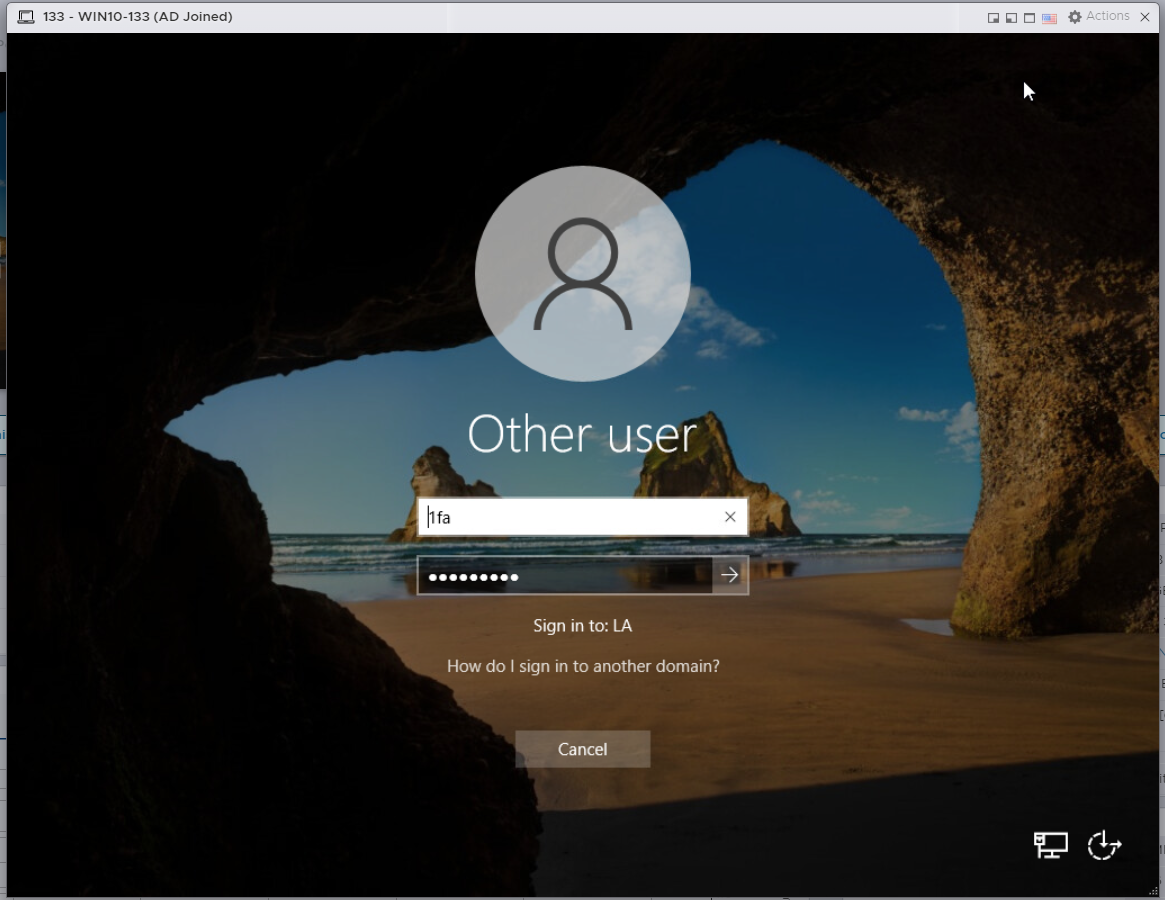Click the "133 - WIN10-133 (AD Joined)" title
Viewport: 1165px width, 900px height.
point(138,17)
